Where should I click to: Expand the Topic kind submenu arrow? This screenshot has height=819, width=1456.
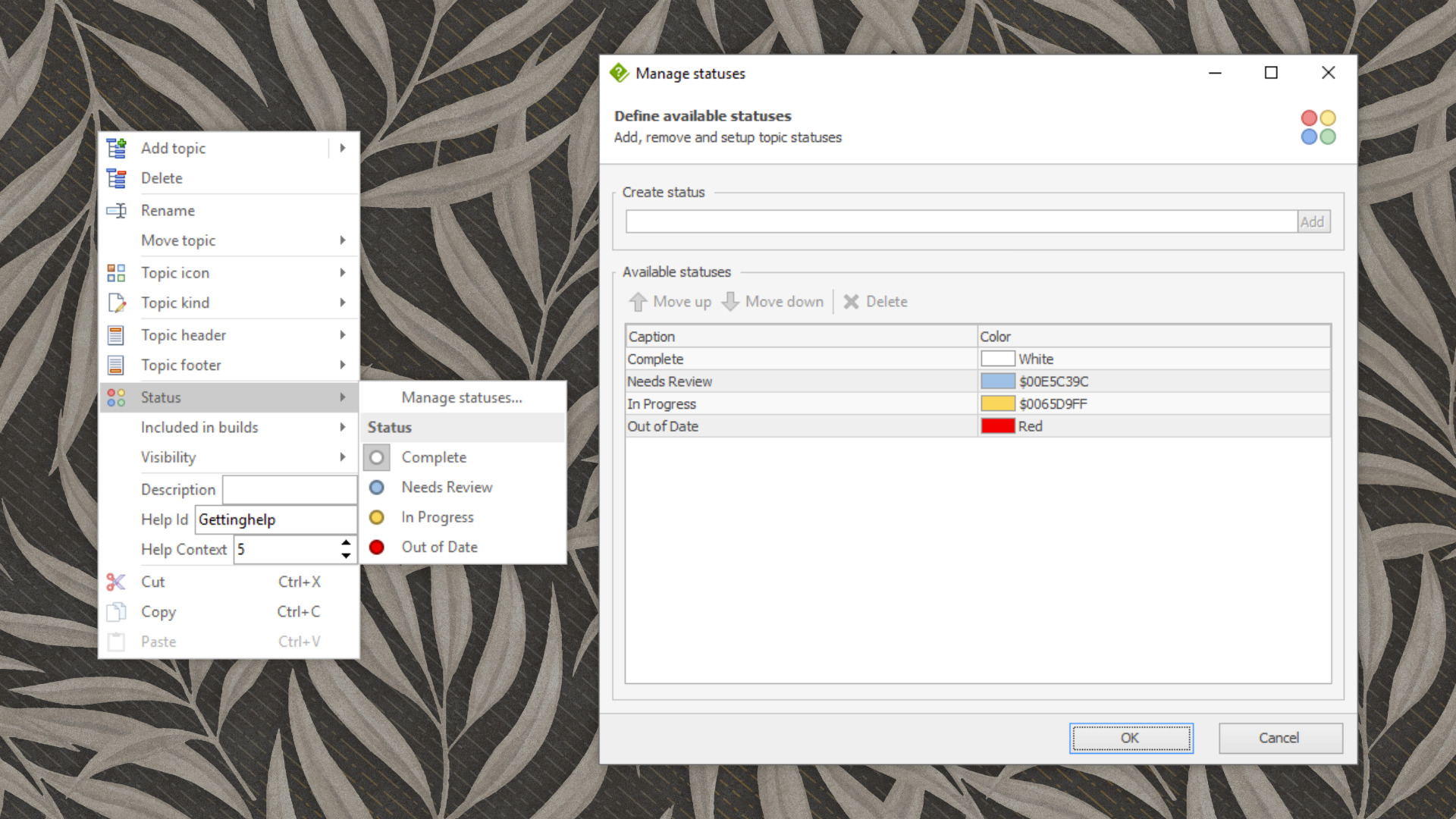[343, 303]
